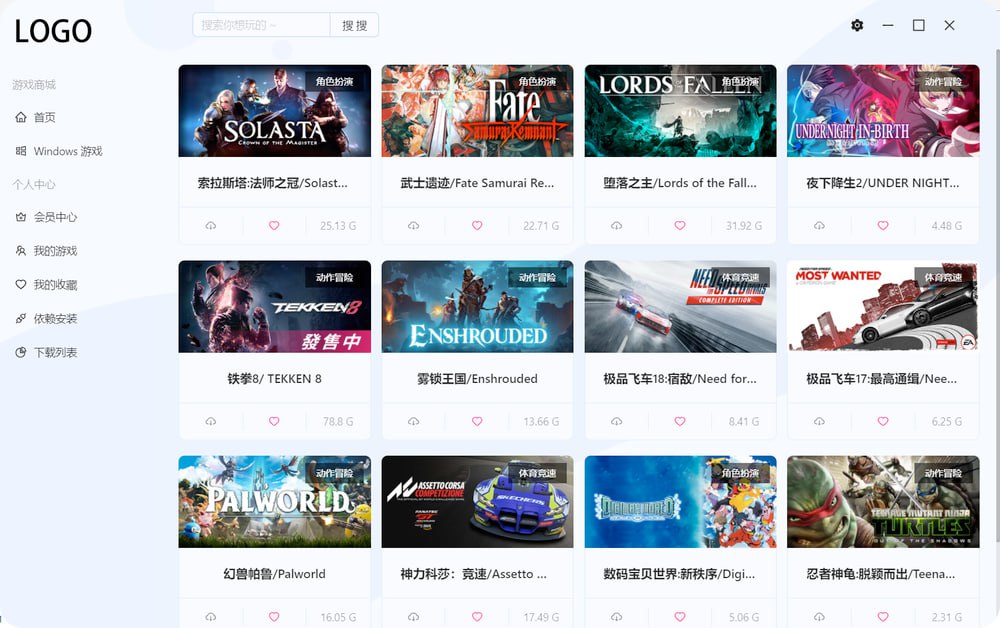This screenshot has height=628, width=1000.
Task: Collapse the 游戏商城 section header
Action: [x=31, y=84]
